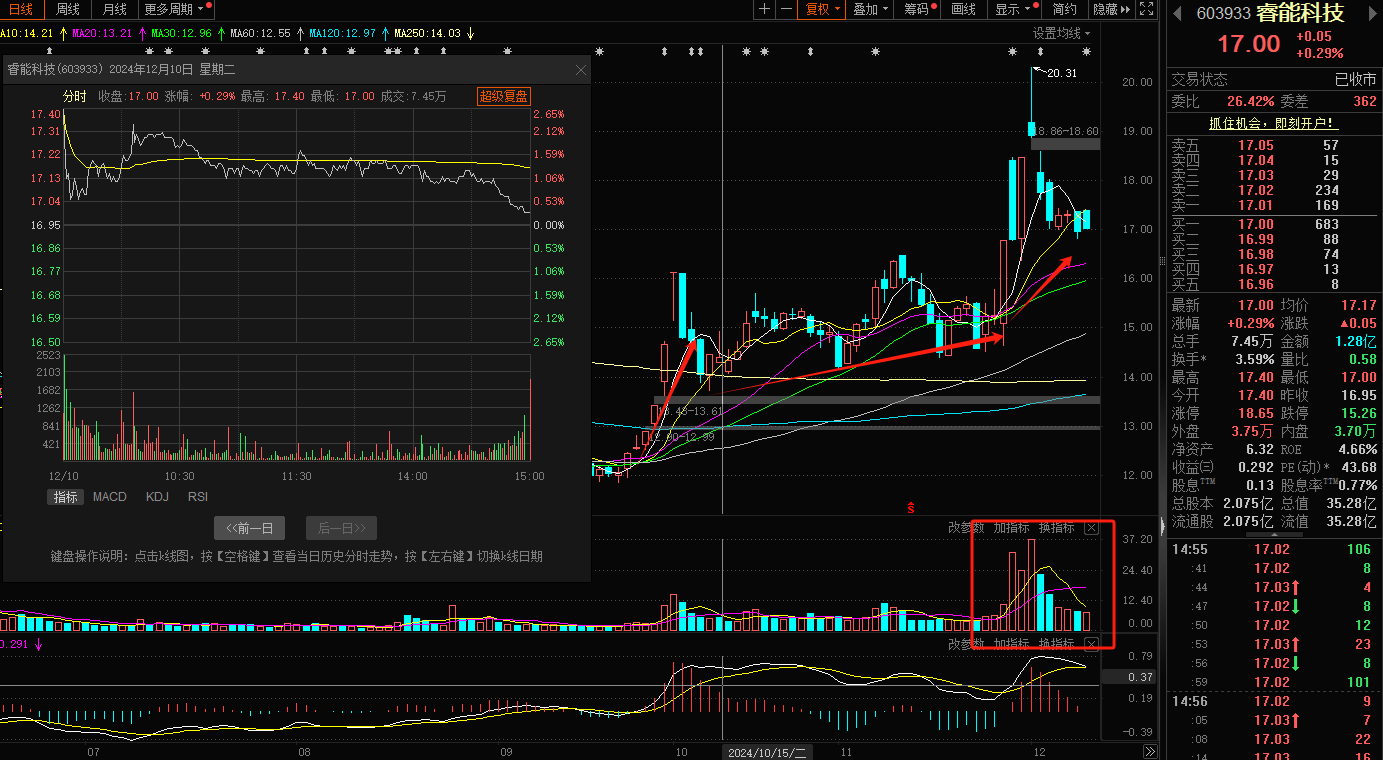Click the 总手 7.45万 value
The height and width of the screenshot is (760, 1383).
click(1252, 341)
